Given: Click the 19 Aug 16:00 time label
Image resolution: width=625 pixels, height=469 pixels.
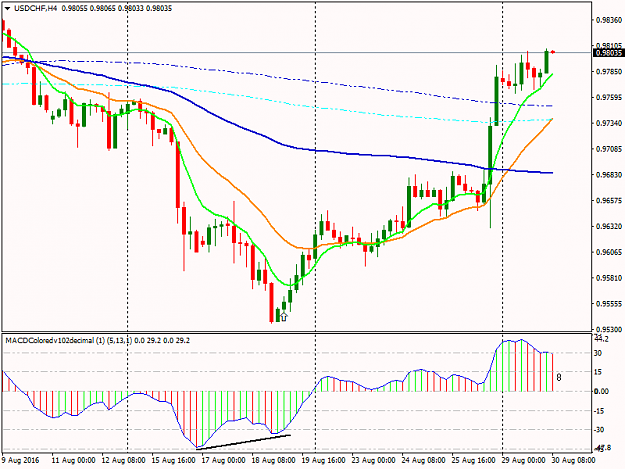Looking at the screenshot, I should 323,460.
